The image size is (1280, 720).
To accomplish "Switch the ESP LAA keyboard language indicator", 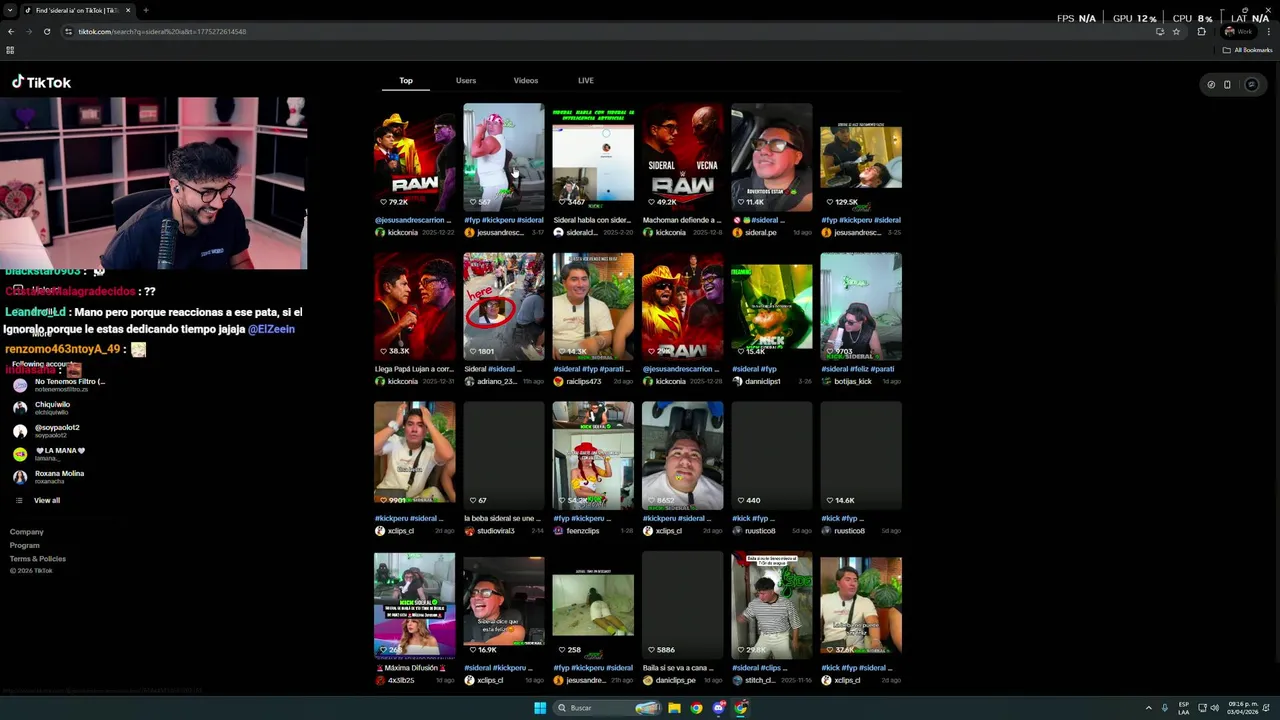I will [x=1184, y=708].
